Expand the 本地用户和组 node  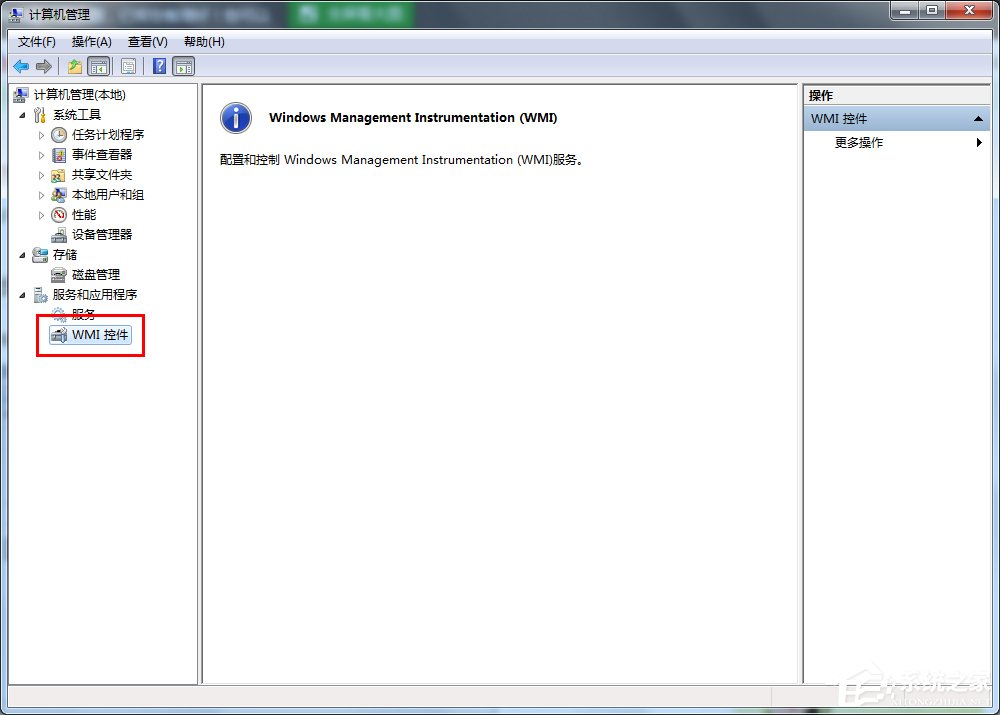point(44,194)
